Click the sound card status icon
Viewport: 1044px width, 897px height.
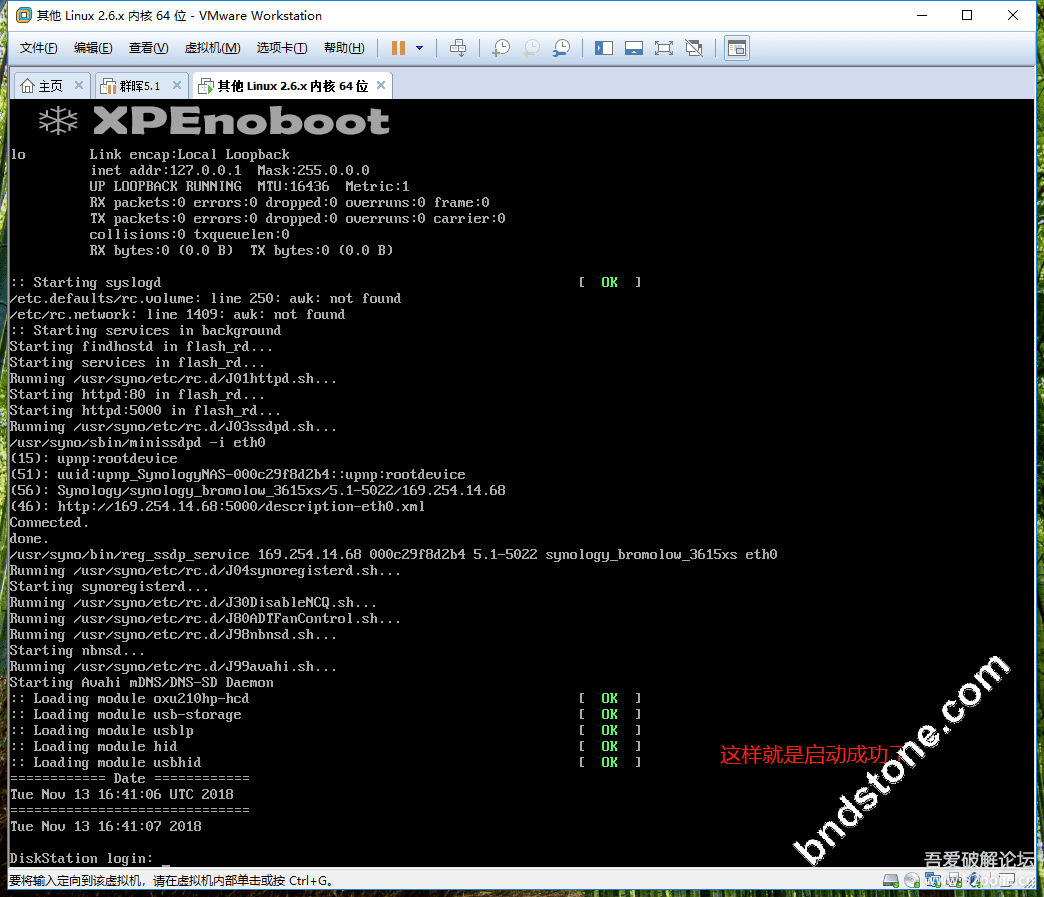pos(975,880)
